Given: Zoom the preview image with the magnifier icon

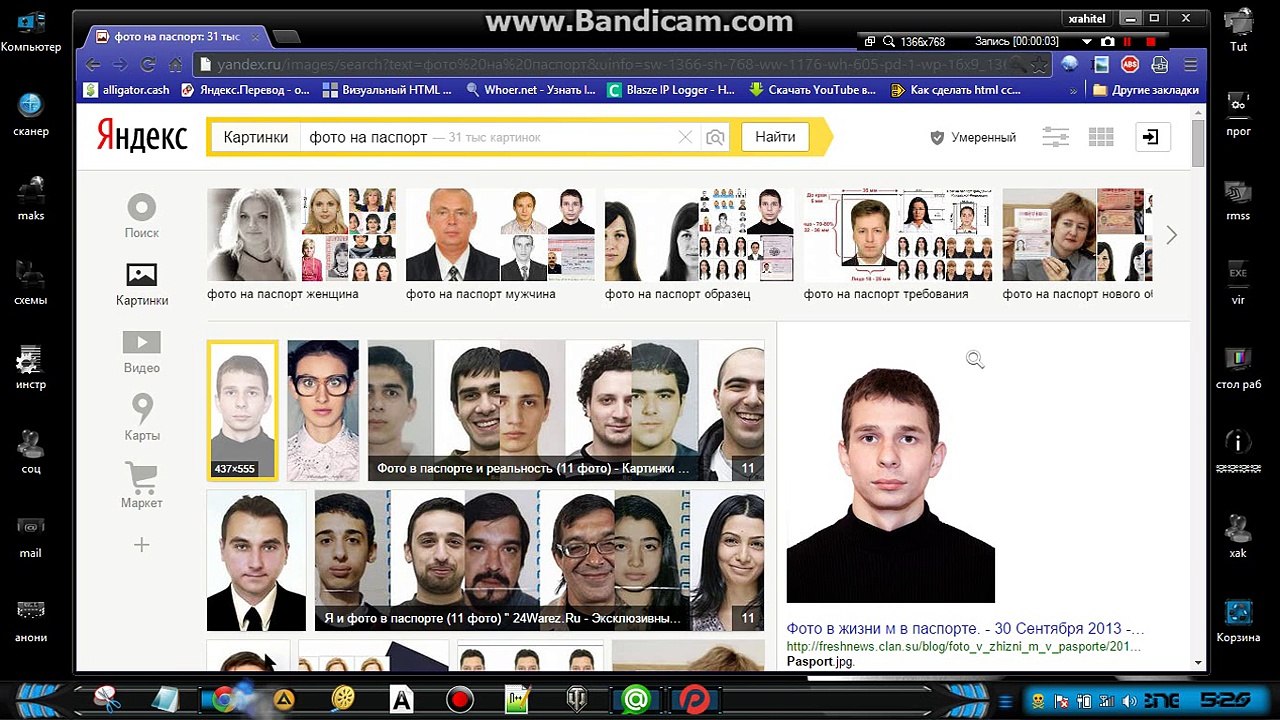Looking at the screenshot, I should coord(975,360).
